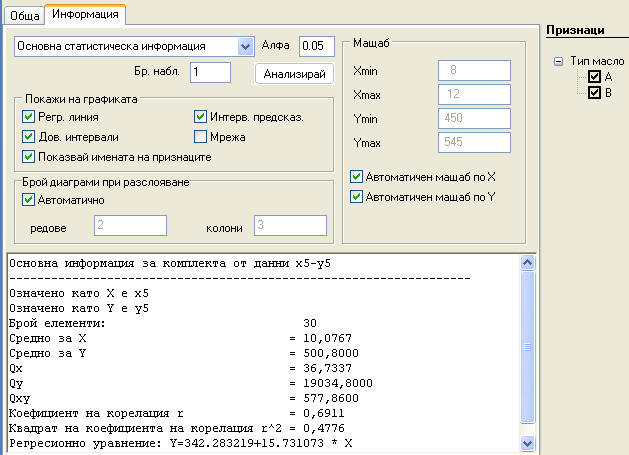
Task: Click the Xmin scale field
Action: point(473,71)
